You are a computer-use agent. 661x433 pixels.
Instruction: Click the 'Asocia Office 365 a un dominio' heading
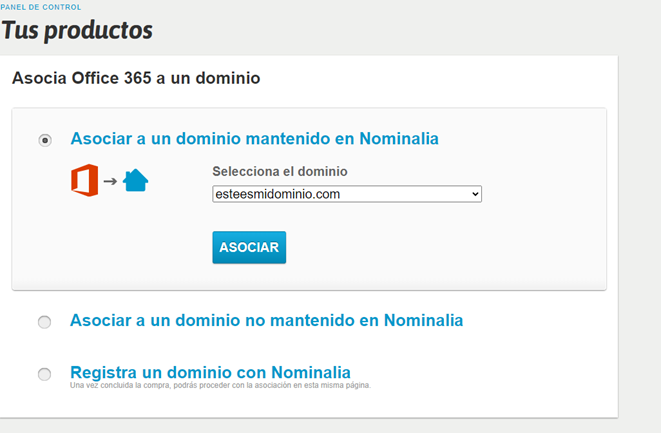pos(136,78)
